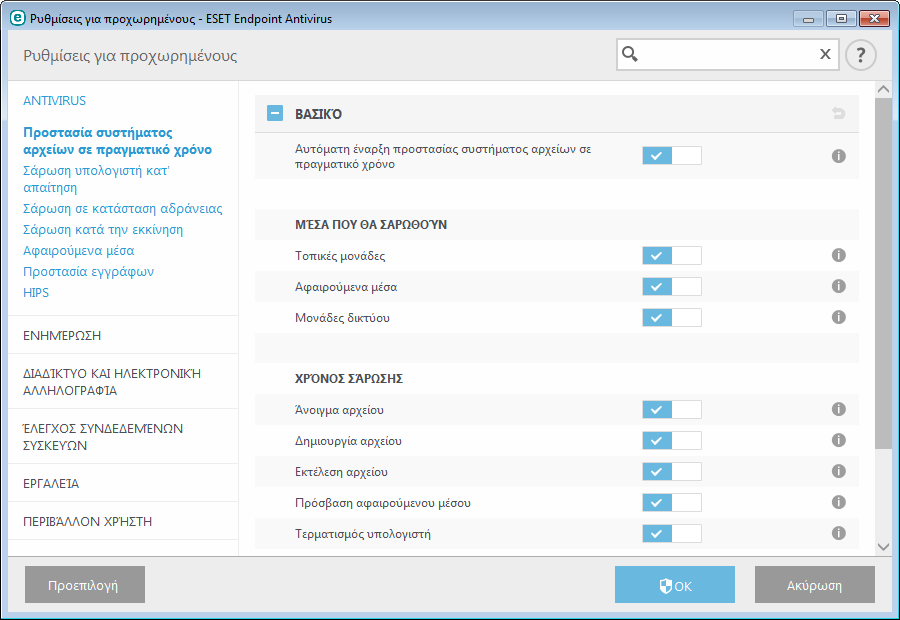900x620 pixels.
Task: Select ANTIVIRUS in the sidebar
Action: point(55,100)
